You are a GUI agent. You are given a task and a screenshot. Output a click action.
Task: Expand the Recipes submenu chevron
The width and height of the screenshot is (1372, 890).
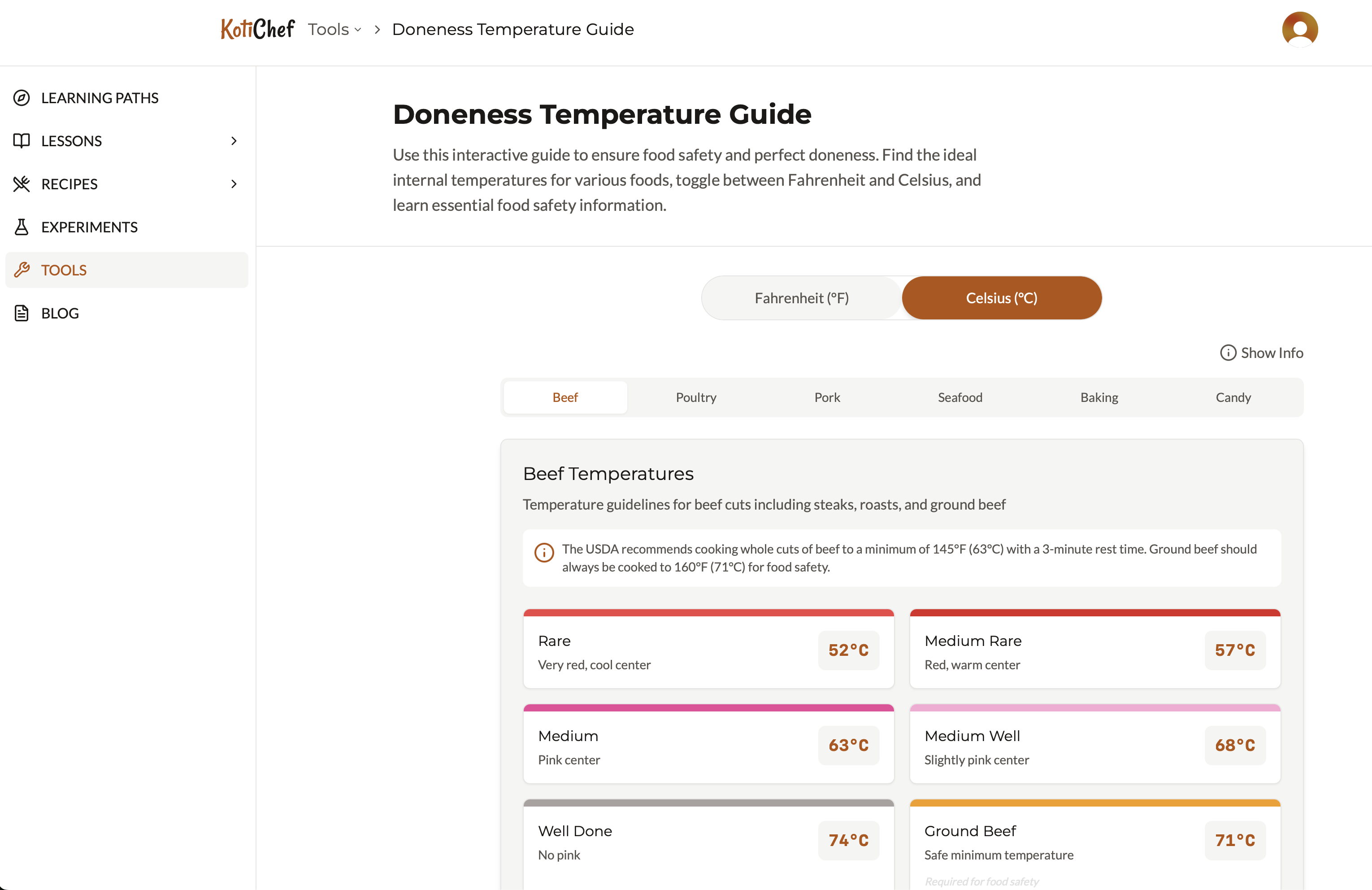click(x=234, y=184)
